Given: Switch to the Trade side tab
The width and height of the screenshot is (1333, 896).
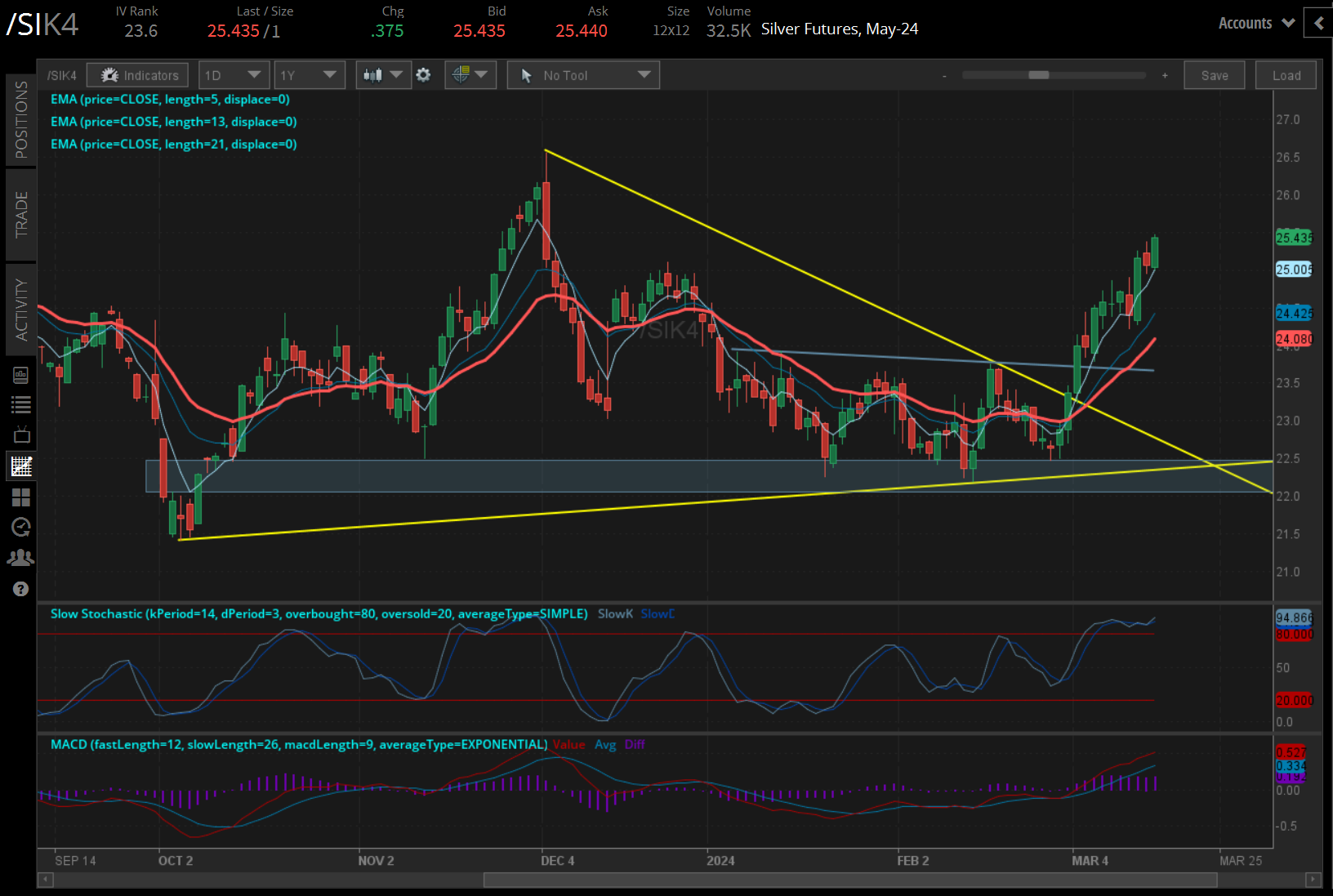Looking at the screenshot, I should tap(21, 214).
